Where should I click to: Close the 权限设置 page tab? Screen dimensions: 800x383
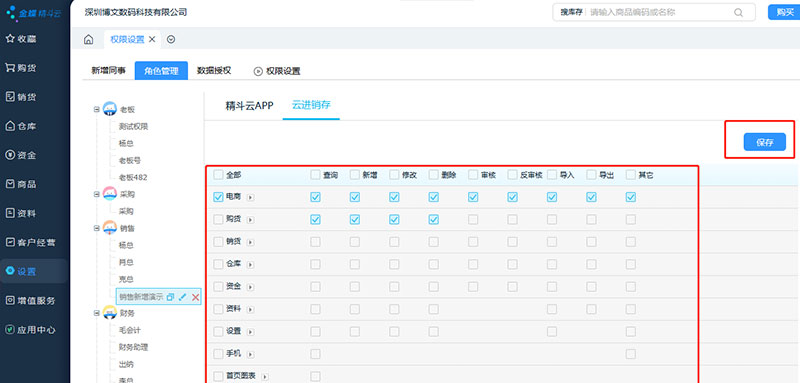click(x=152, y=39)
